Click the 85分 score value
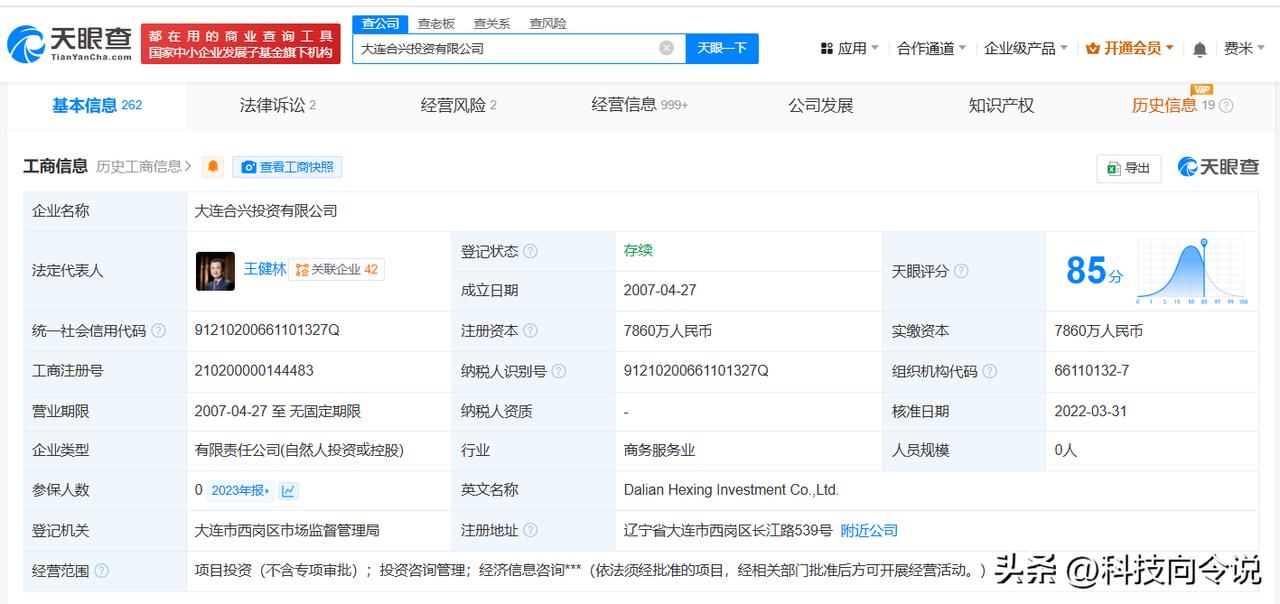 (x=1094, y=271)
